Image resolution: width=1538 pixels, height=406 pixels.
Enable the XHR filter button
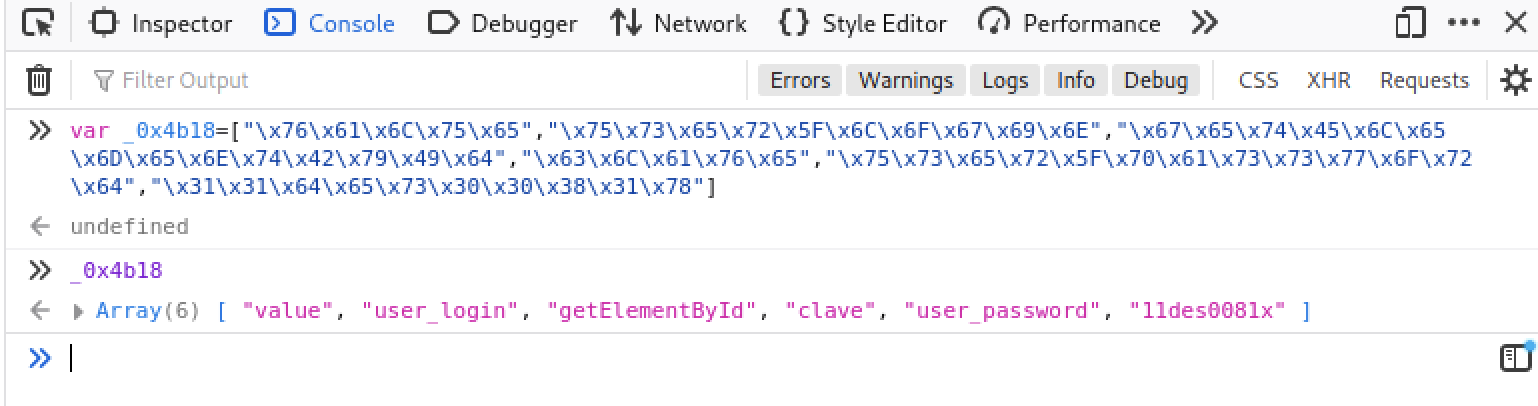point(1329,80)
